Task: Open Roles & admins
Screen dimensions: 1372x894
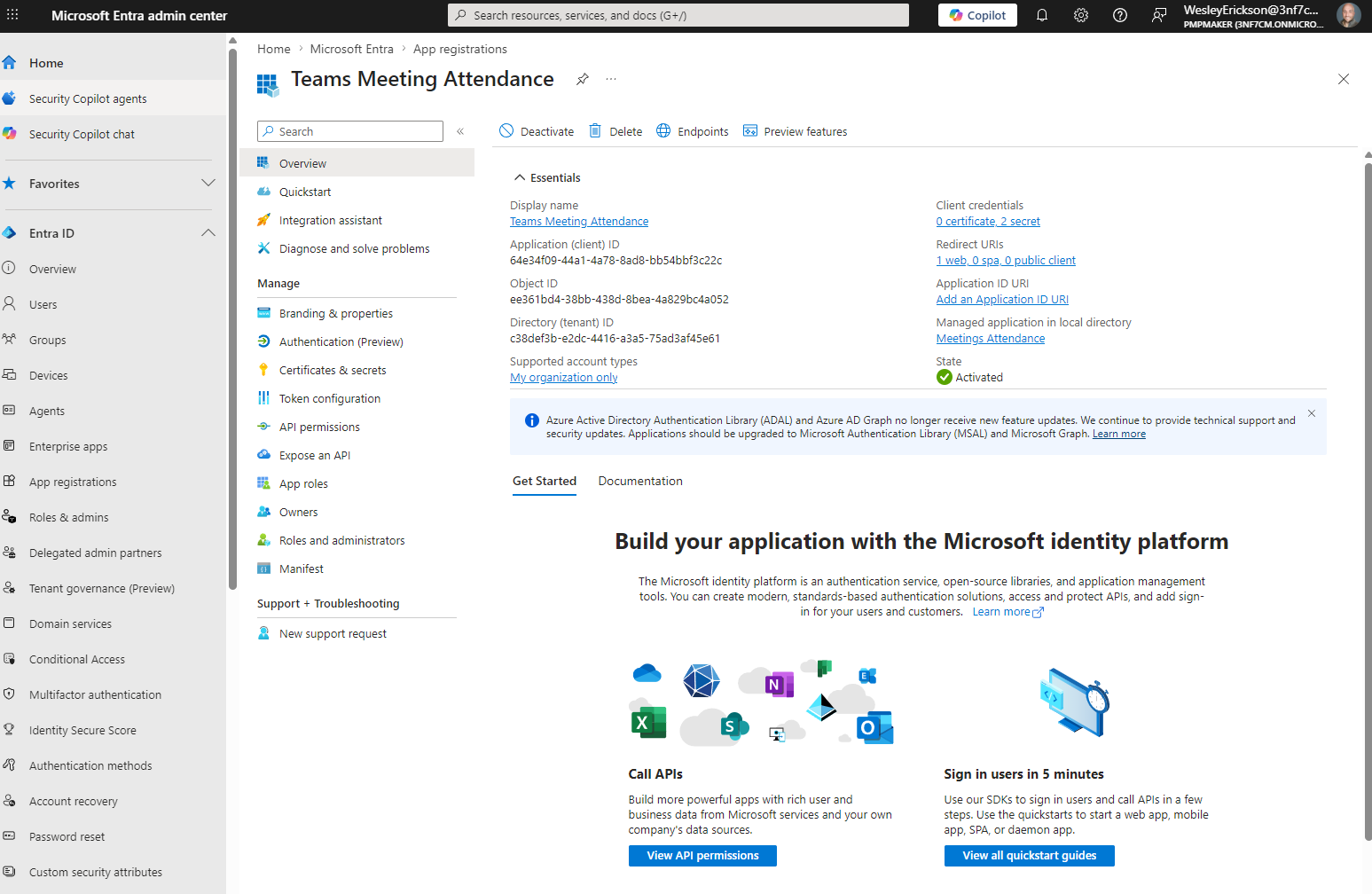Action: pyautogui.click(x=113, y=517)
